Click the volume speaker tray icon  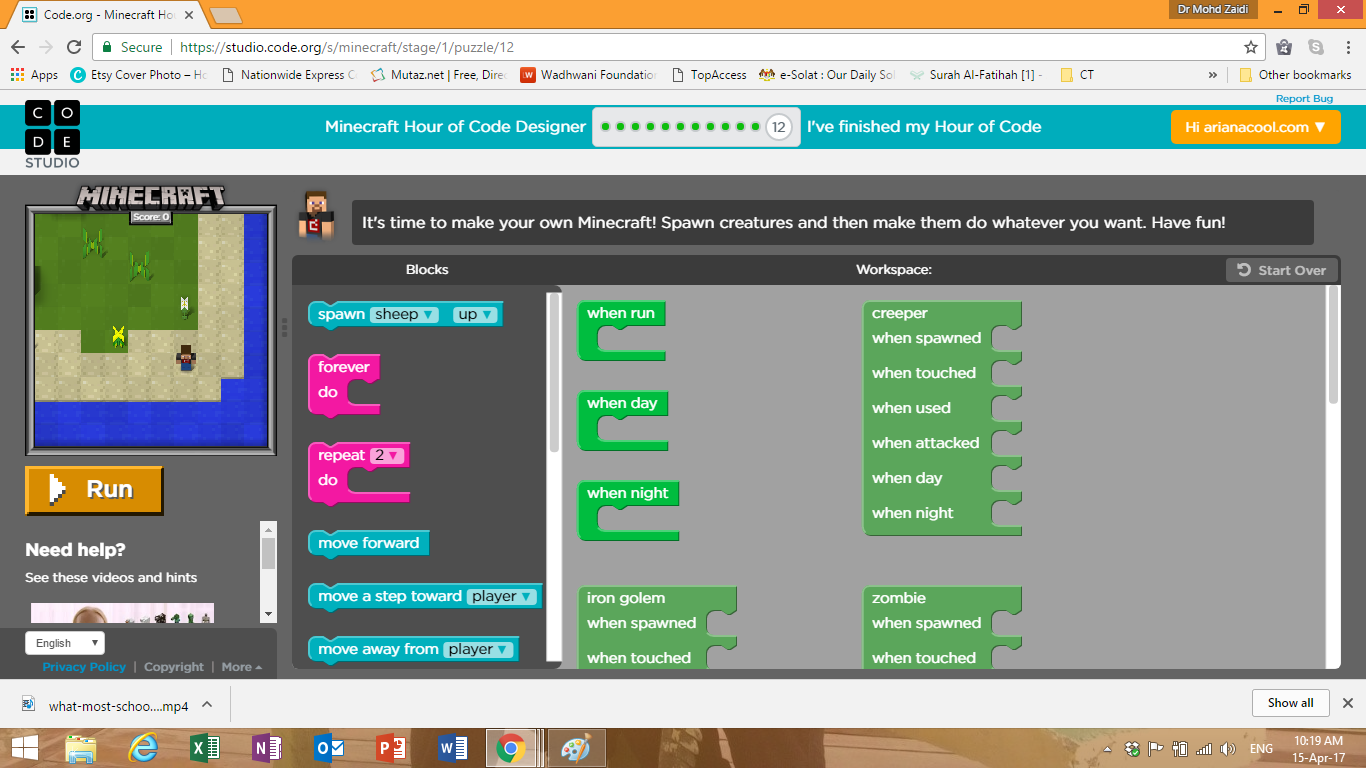coord(1228,749)
